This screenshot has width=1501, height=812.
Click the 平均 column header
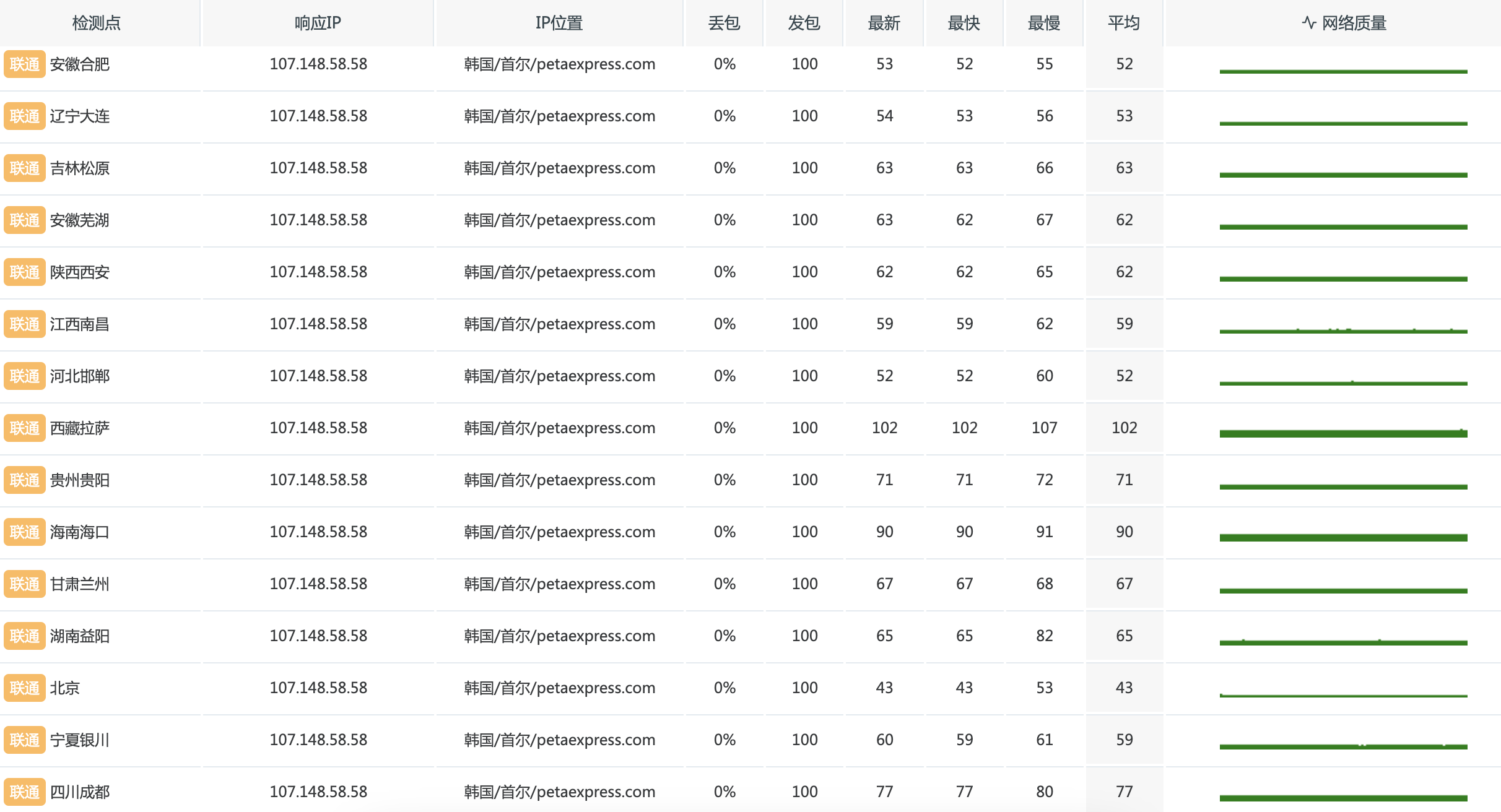coord(1123,23)
